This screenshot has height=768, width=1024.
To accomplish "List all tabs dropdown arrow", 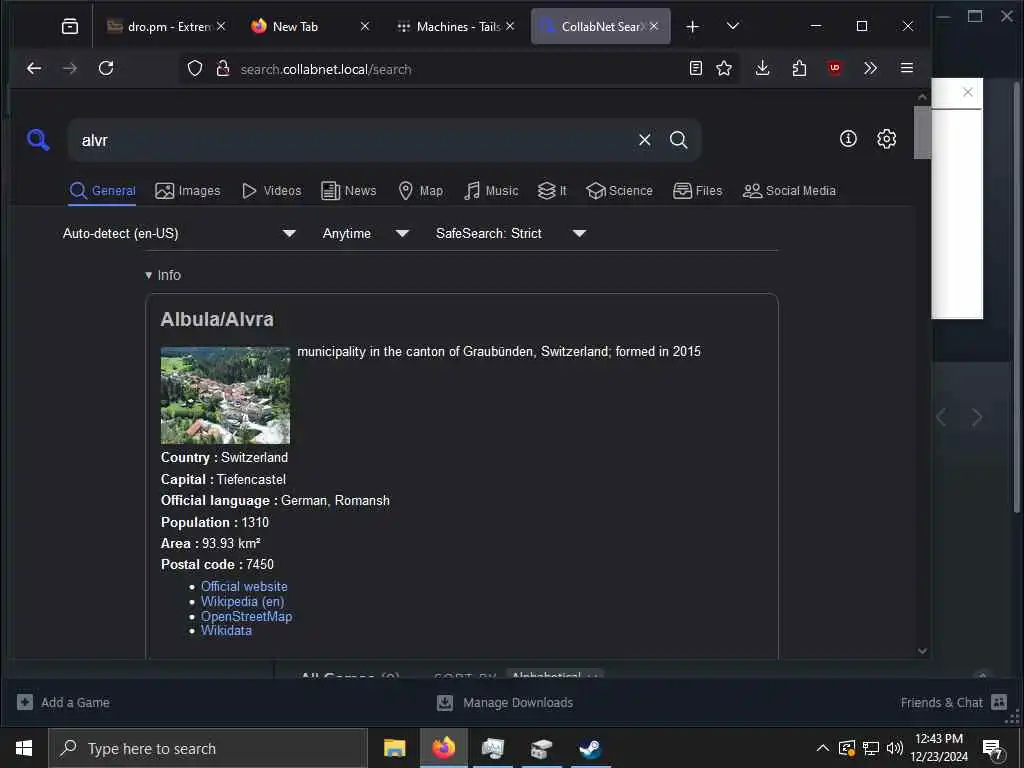I will pyautogui.click(x=733, y=26).
